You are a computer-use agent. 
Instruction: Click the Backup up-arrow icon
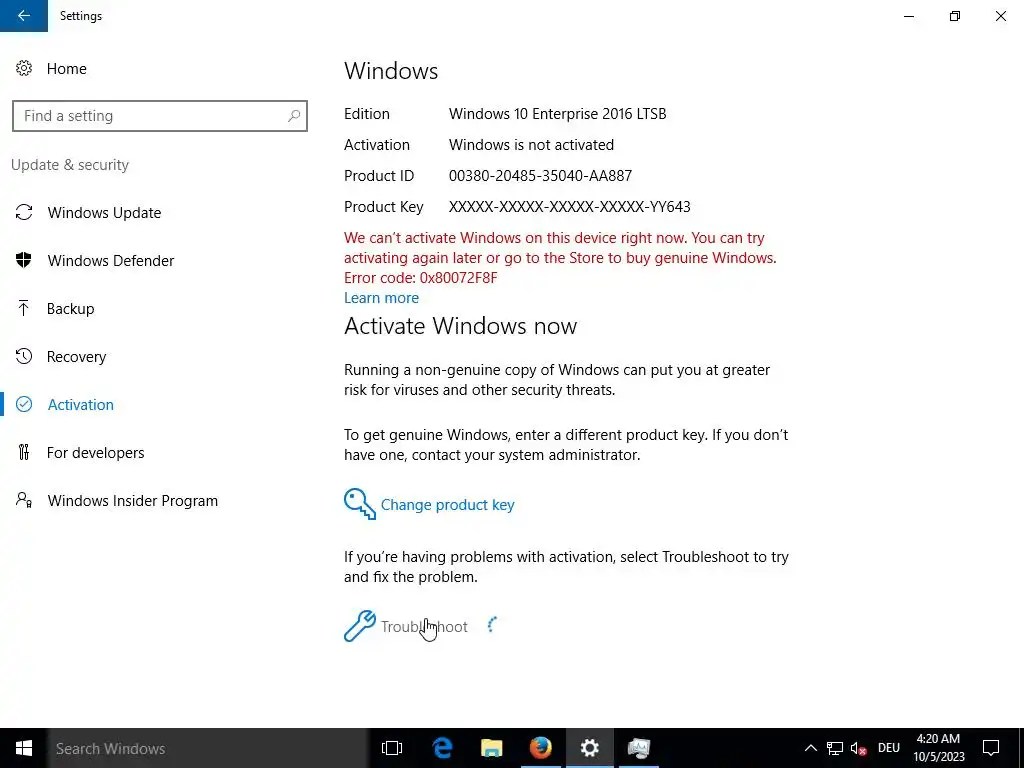click(24, 308)
